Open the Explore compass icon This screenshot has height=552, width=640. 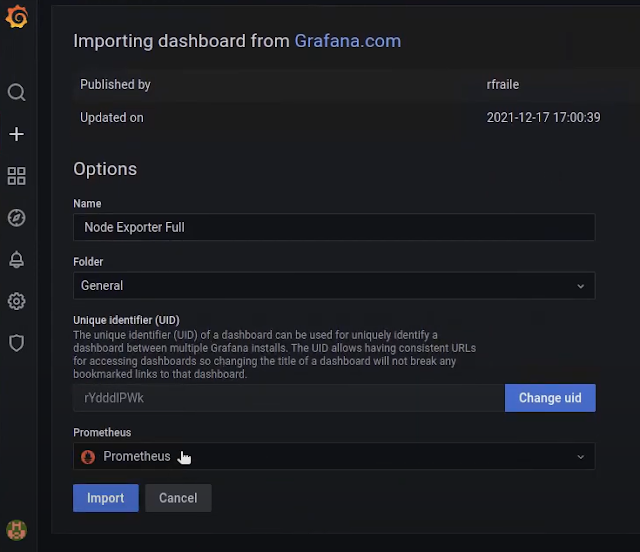17,218
